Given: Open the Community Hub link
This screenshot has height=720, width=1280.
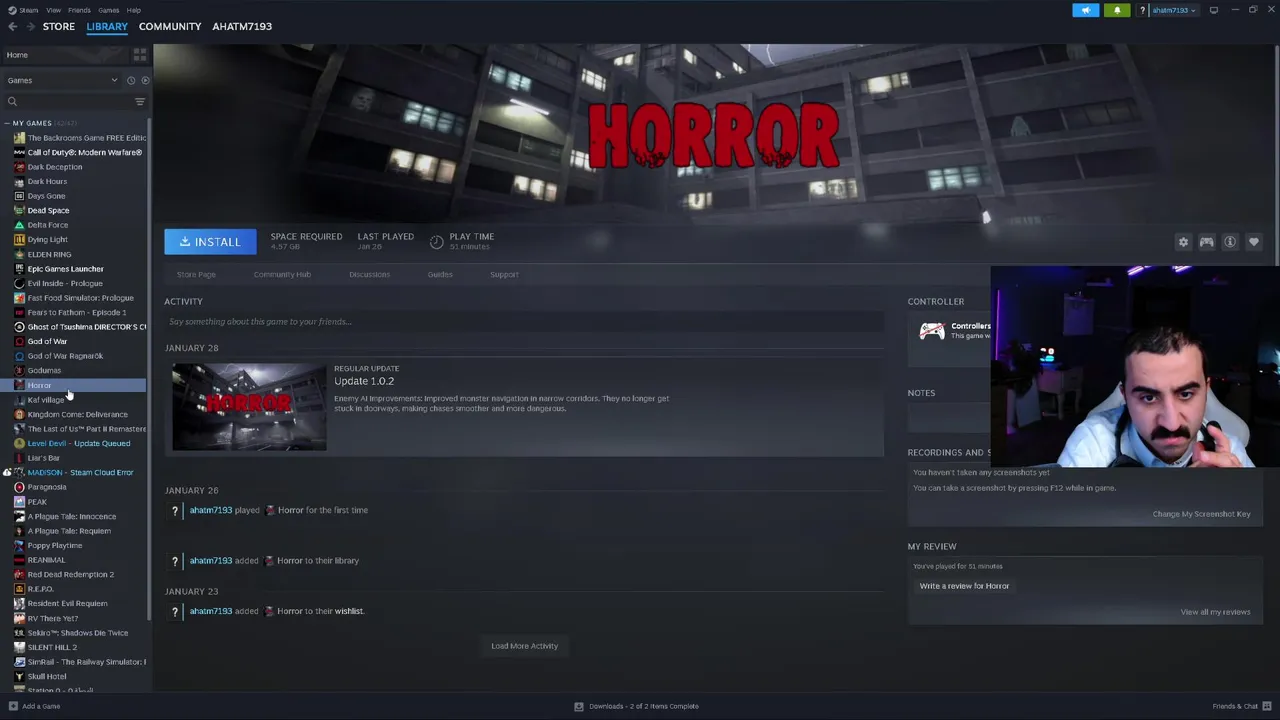Looking at the screenshot, I should (x=282, y=274).
